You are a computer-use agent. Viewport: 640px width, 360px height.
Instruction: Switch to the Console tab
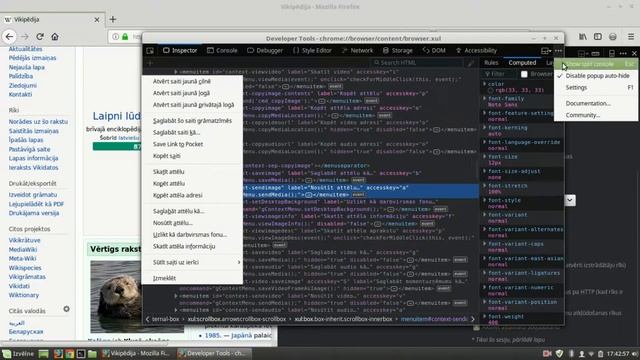point(222,51)
